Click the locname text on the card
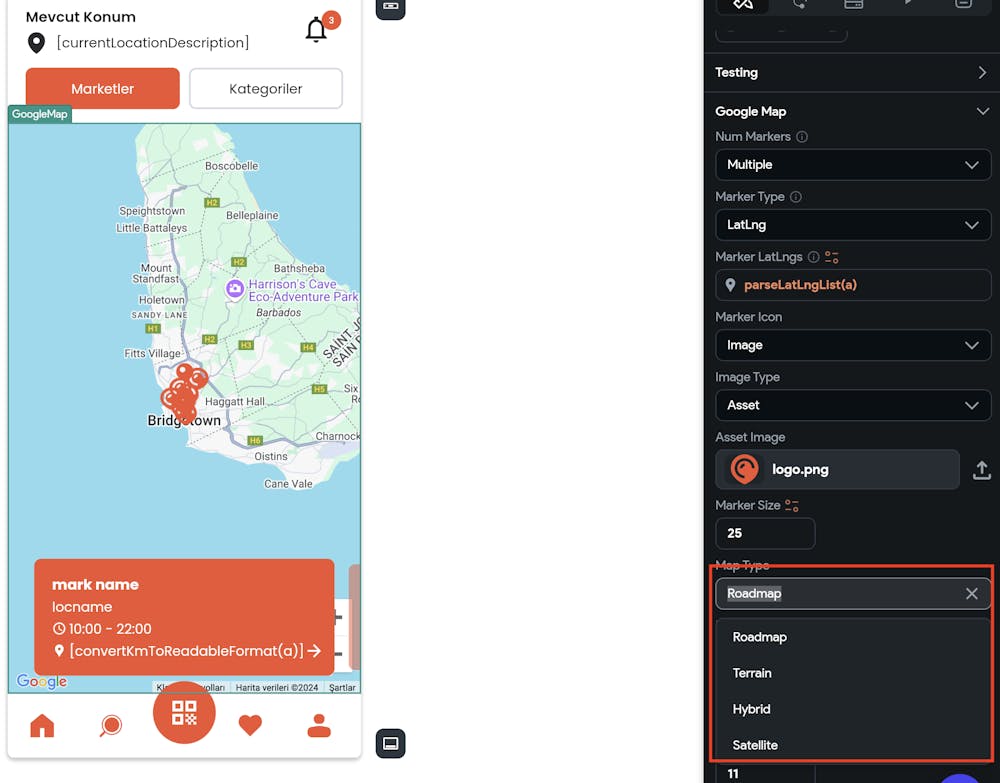This screenshot has width=1000, height=783. coord(82,607)
